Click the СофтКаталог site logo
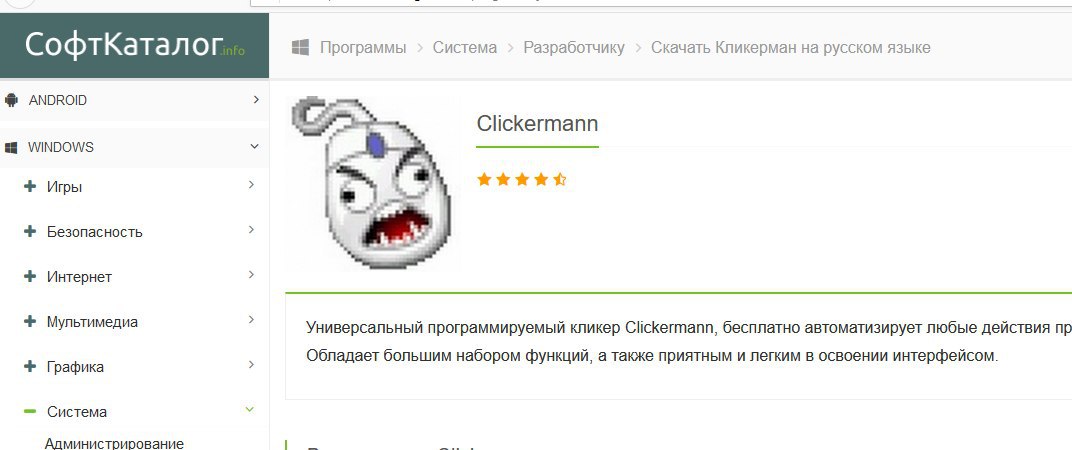 [x=135, y=45]
